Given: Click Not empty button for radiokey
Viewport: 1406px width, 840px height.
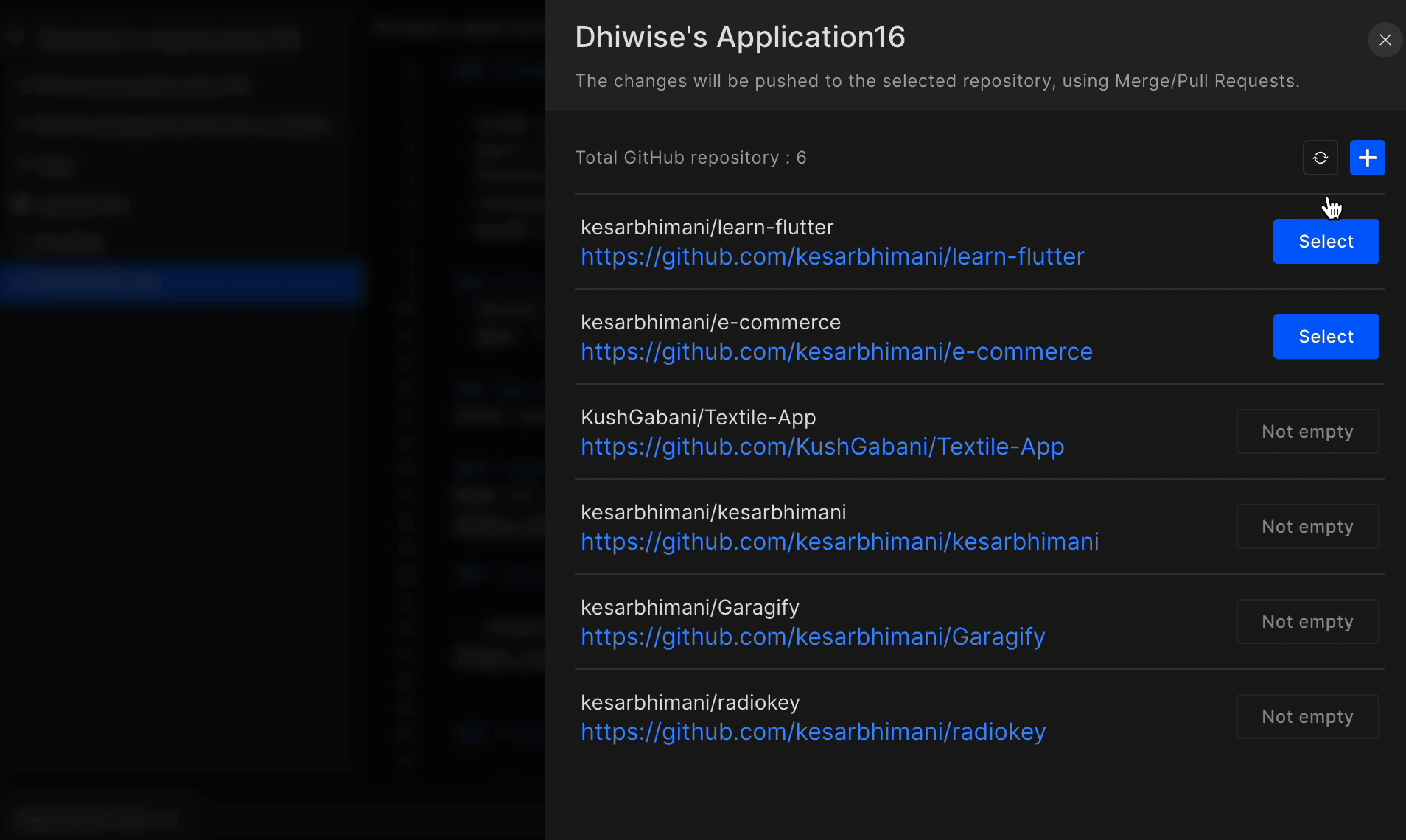Looking at the screenshot, I should click(x=1307, y=716).
